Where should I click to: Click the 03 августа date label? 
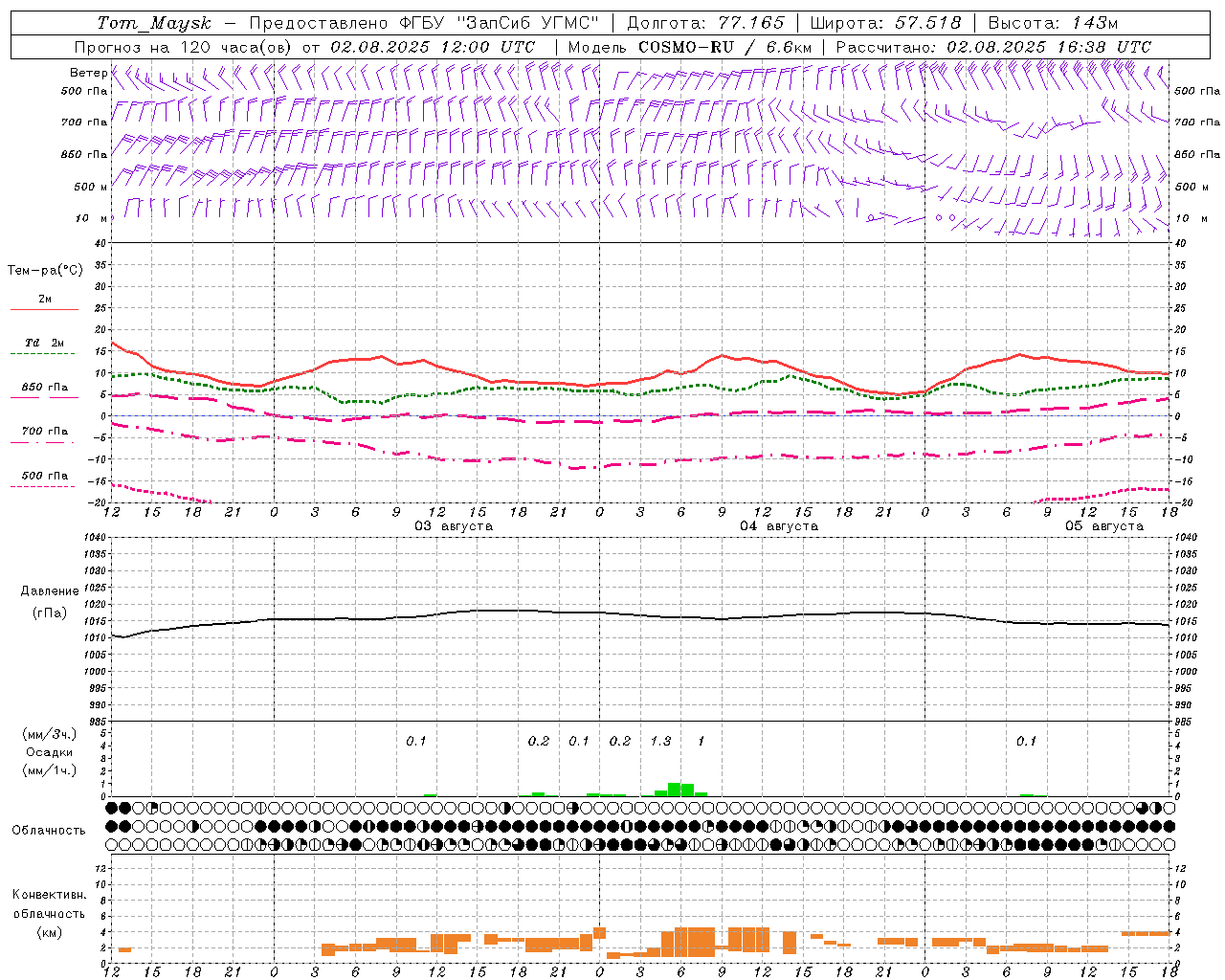(x=454, y=526)
